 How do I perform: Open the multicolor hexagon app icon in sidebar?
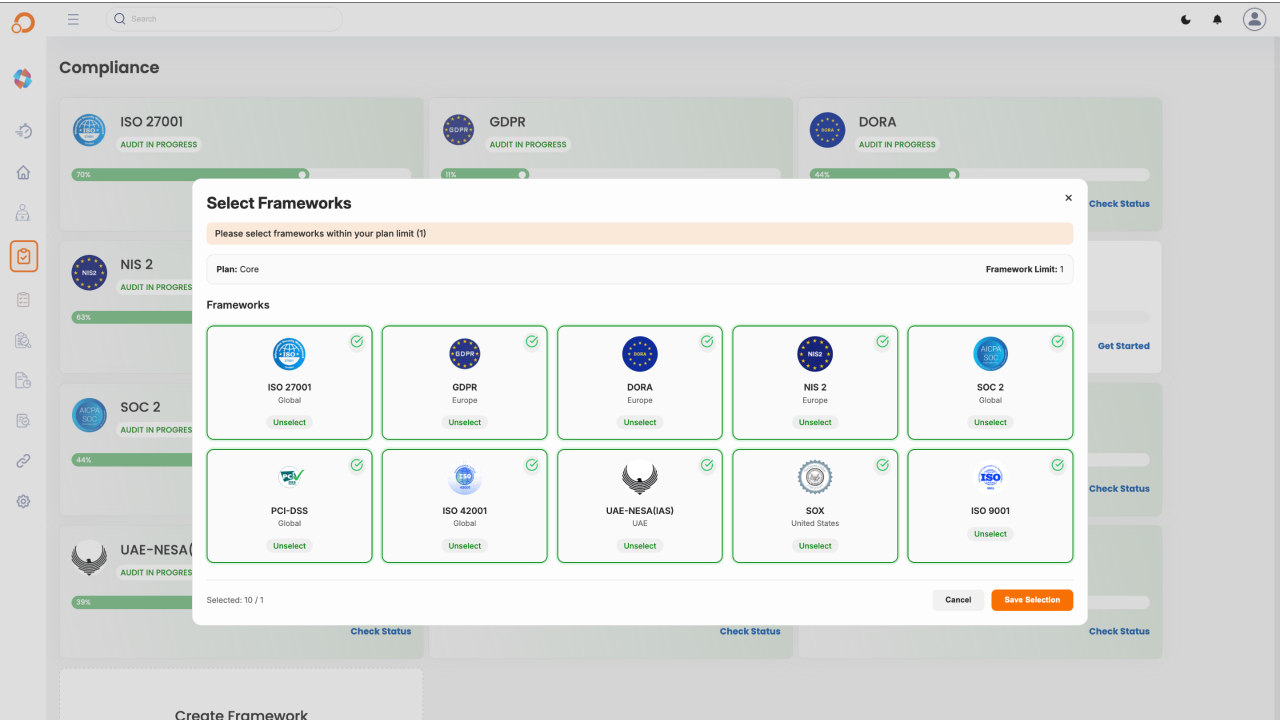pyautogui.click(x=23, y=78)
